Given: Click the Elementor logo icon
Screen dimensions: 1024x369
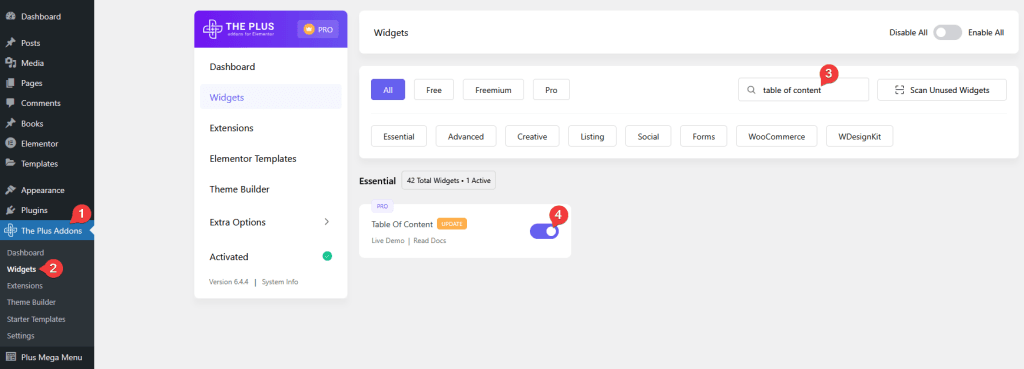Looking at the screenshot, I should [10, 143].
